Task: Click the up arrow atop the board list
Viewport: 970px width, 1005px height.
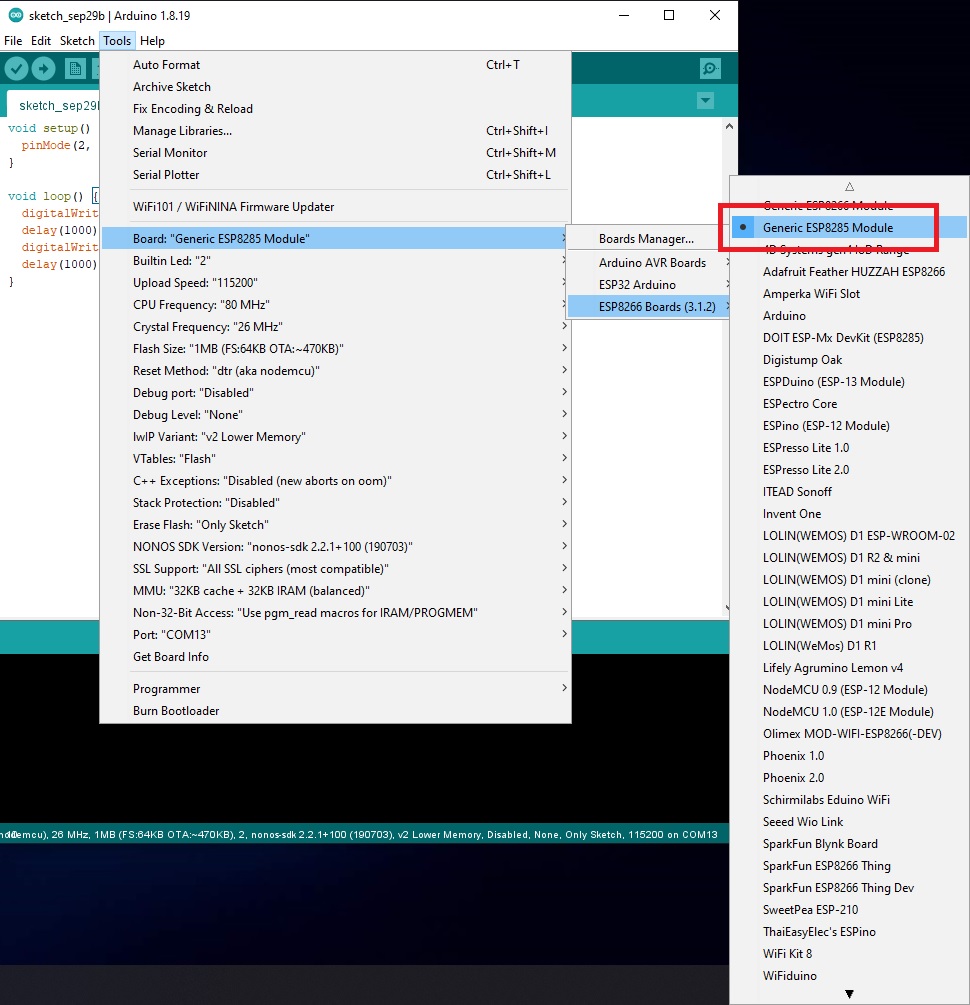Action: tap(849, 186)
